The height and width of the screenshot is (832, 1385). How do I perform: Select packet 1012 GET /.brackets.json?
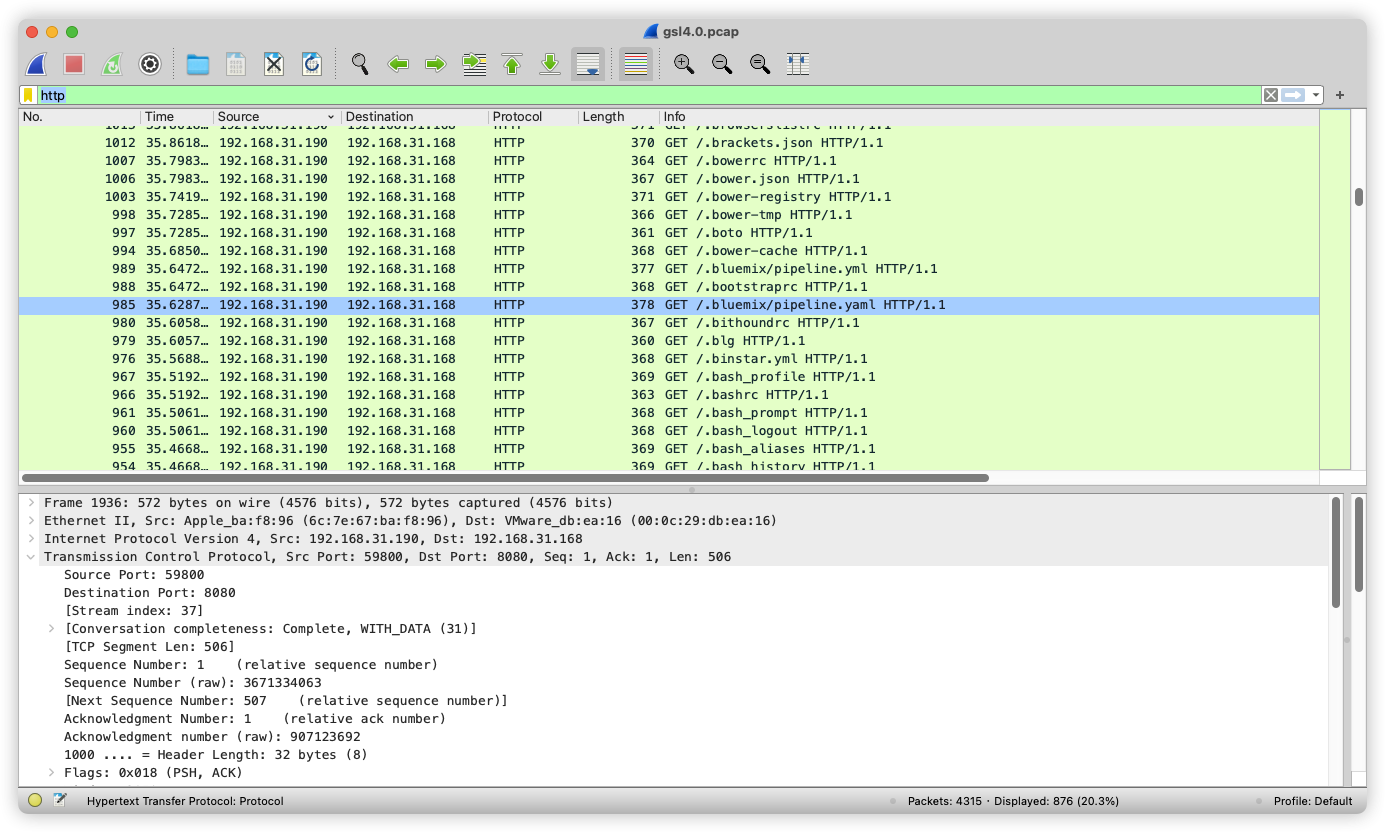[668, 143]
